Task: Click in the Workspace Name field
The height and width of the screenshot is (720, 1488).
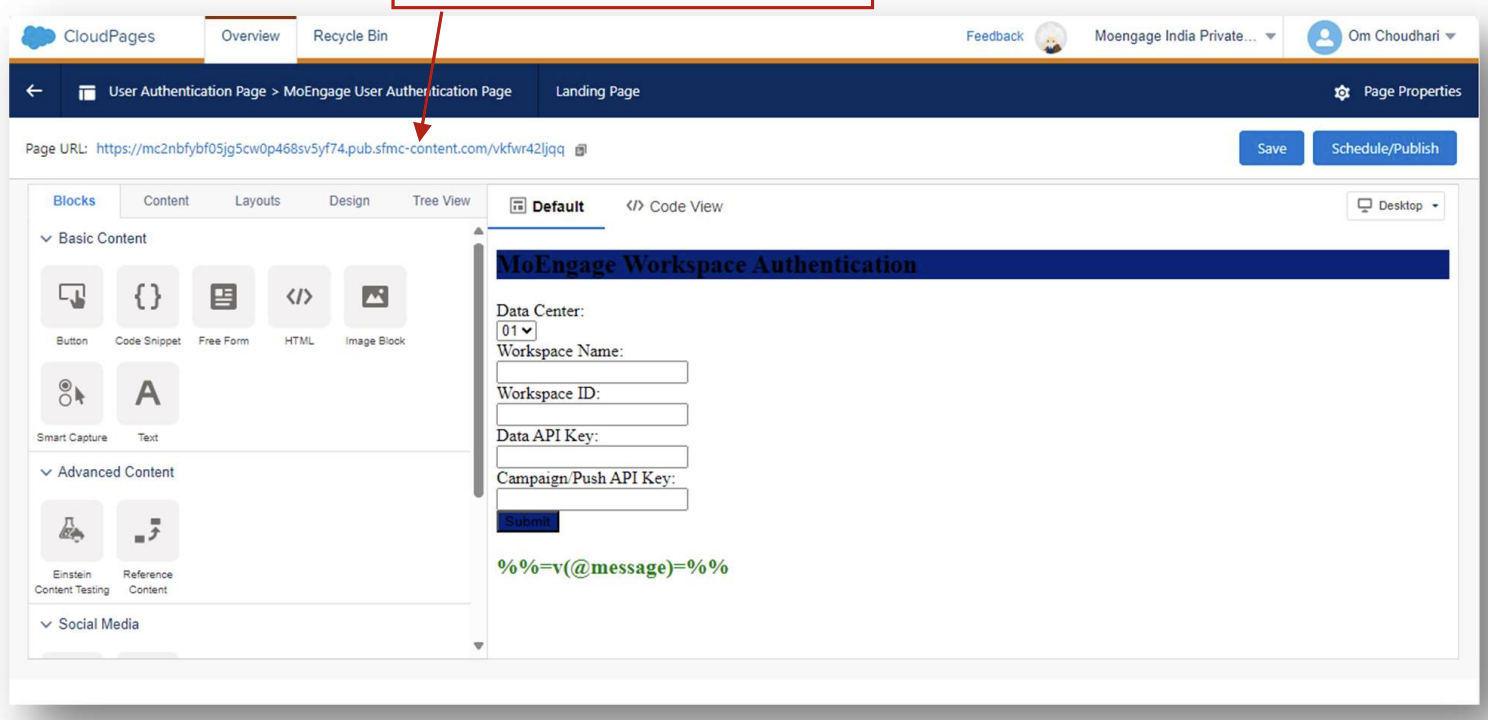Action: pos(592,372)
